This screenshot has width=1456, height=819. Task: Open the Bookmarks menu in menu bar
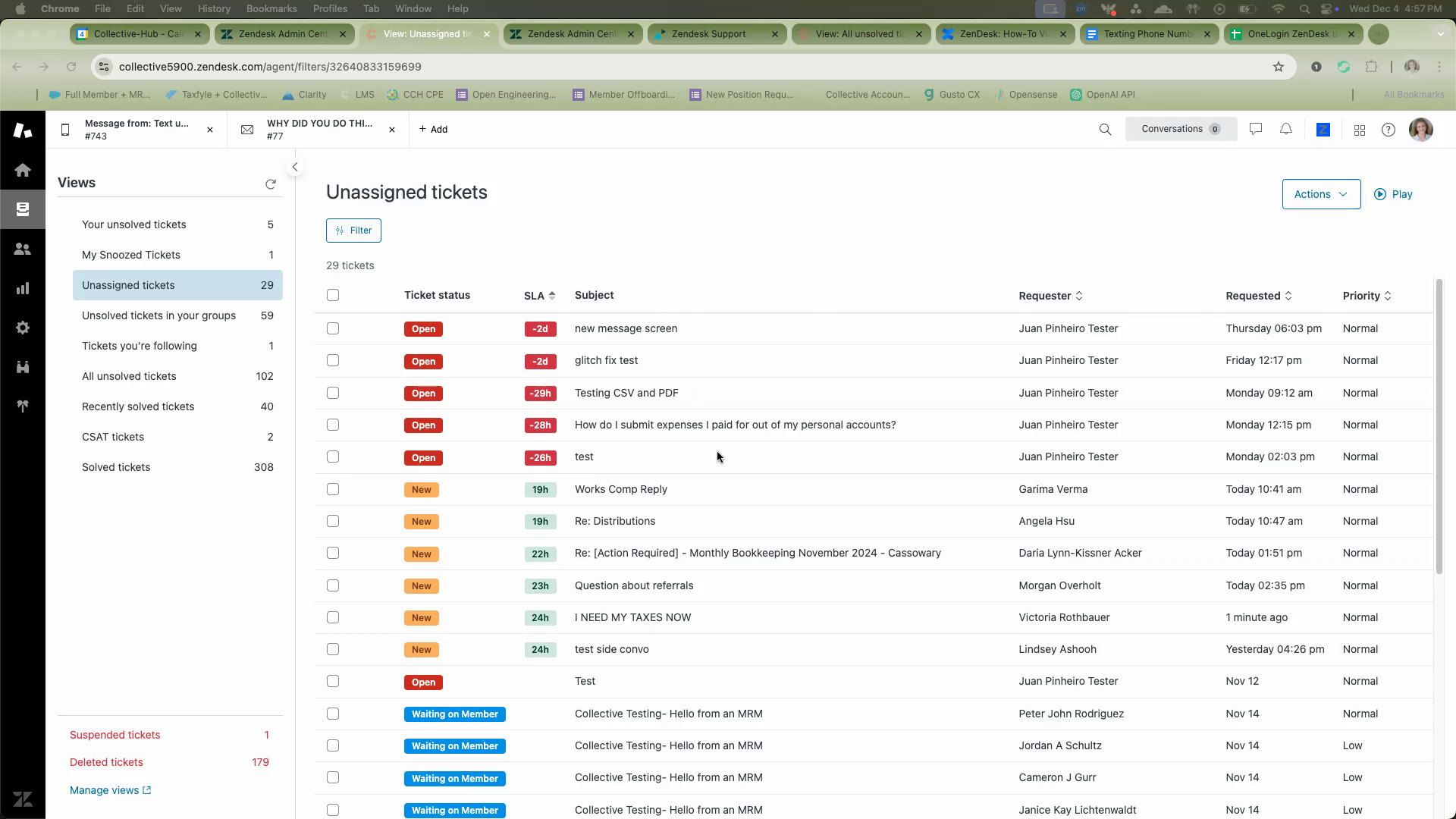[271, 8]
